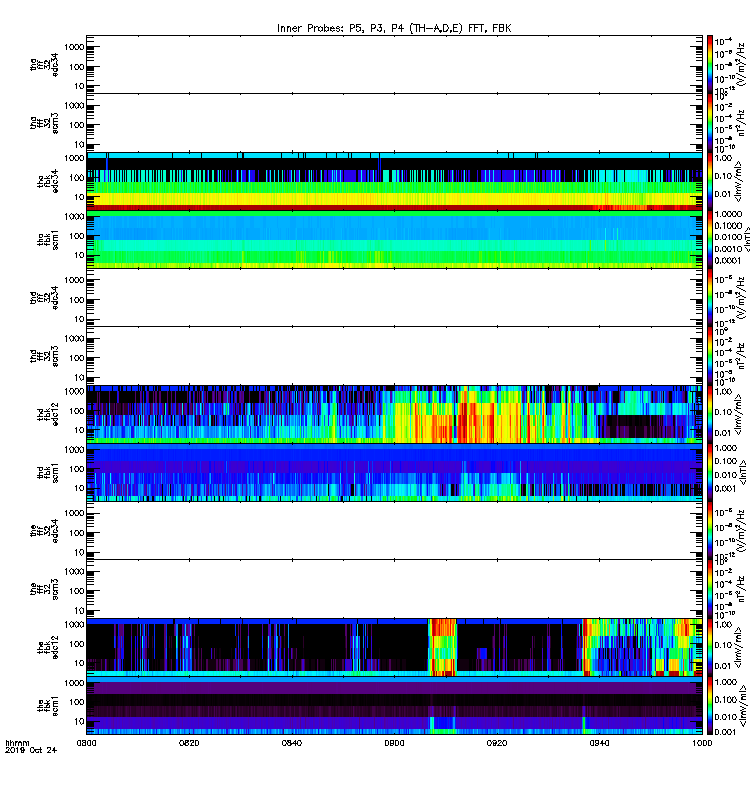This screenshot has width=750, height=800.
Task: Click the 'the fbk edc12' panel label
Action: pyautogui.click(x=47, y=647)
